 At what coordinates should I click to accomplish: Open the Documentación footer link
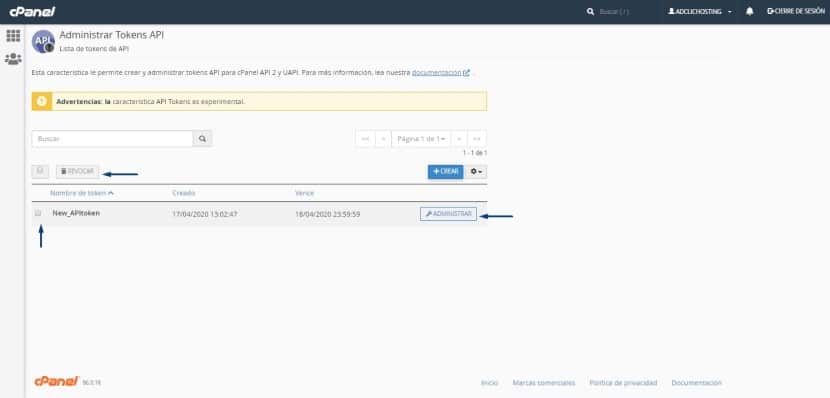(x=696, y=383)
